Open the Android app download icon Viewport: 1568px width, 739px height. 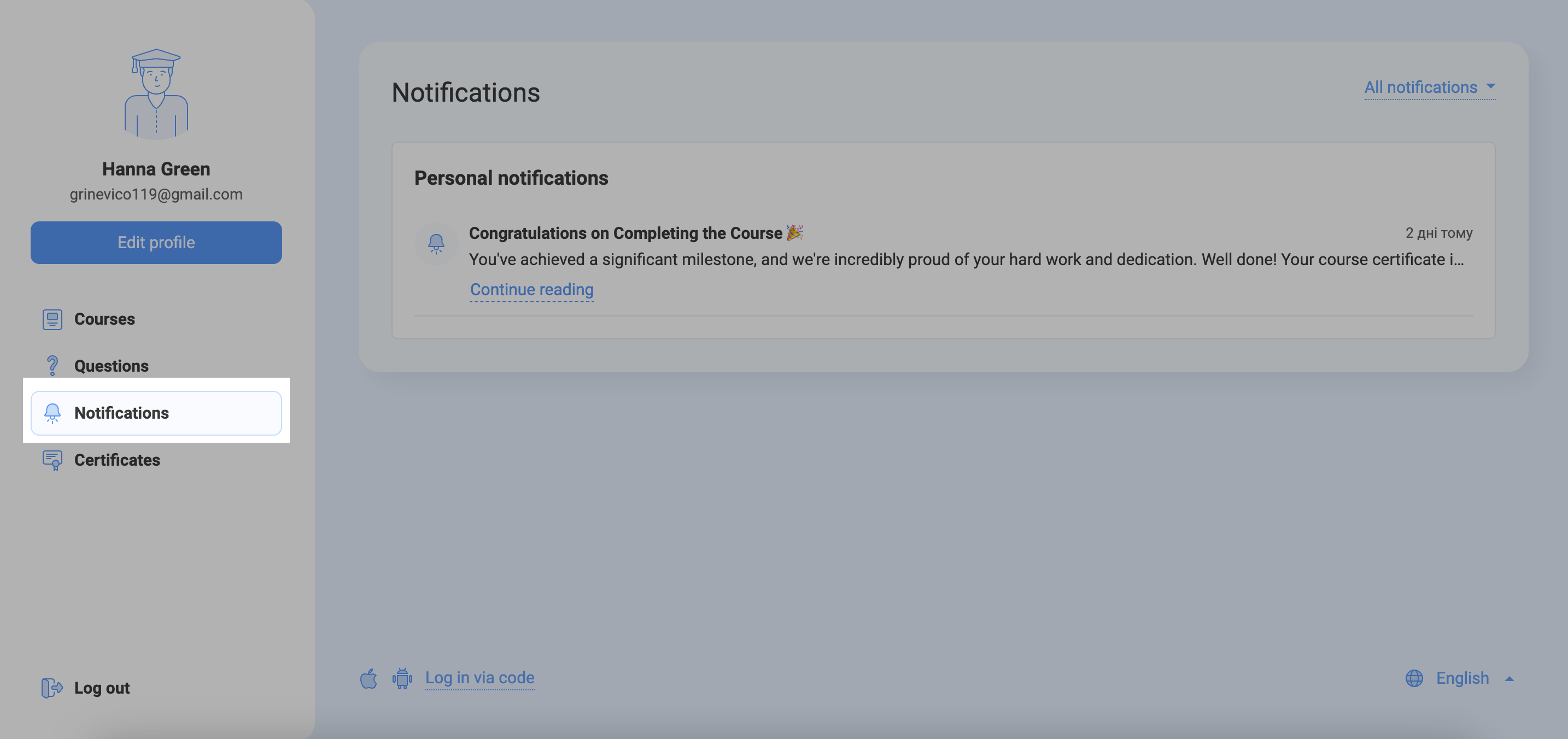tap(402, 678)
